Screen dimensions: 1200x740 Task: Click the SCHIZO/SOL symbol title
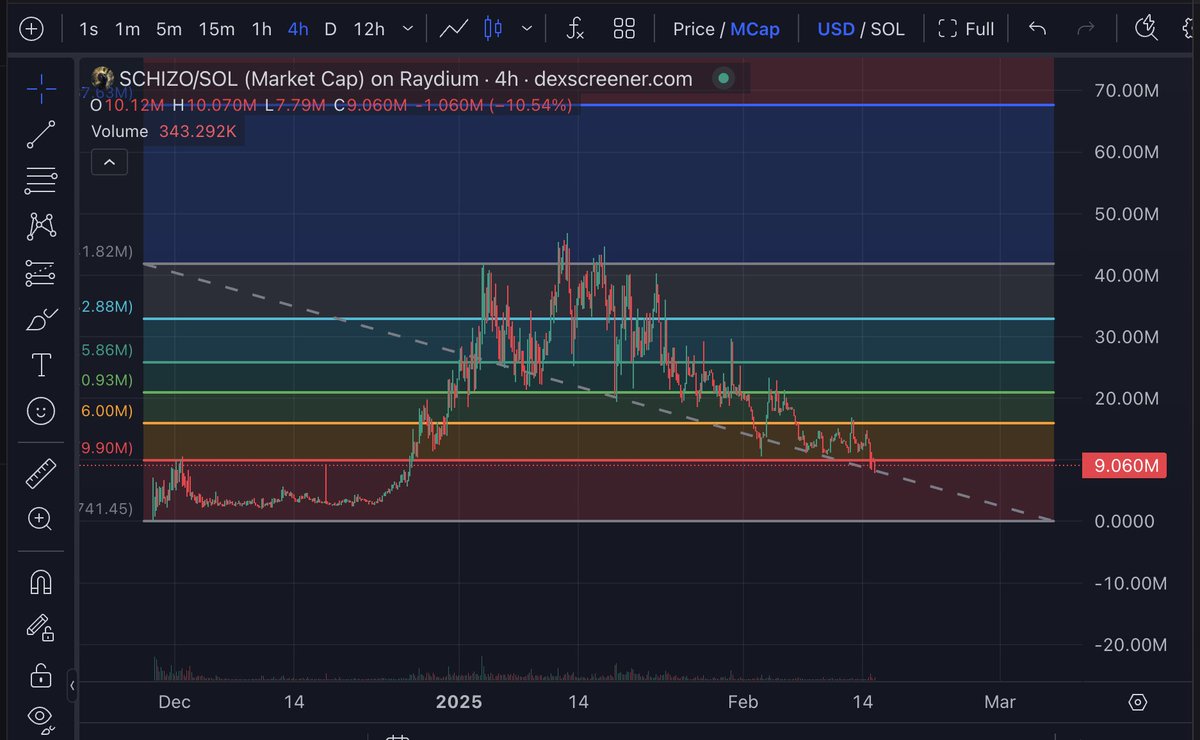[x=405, y=79]
